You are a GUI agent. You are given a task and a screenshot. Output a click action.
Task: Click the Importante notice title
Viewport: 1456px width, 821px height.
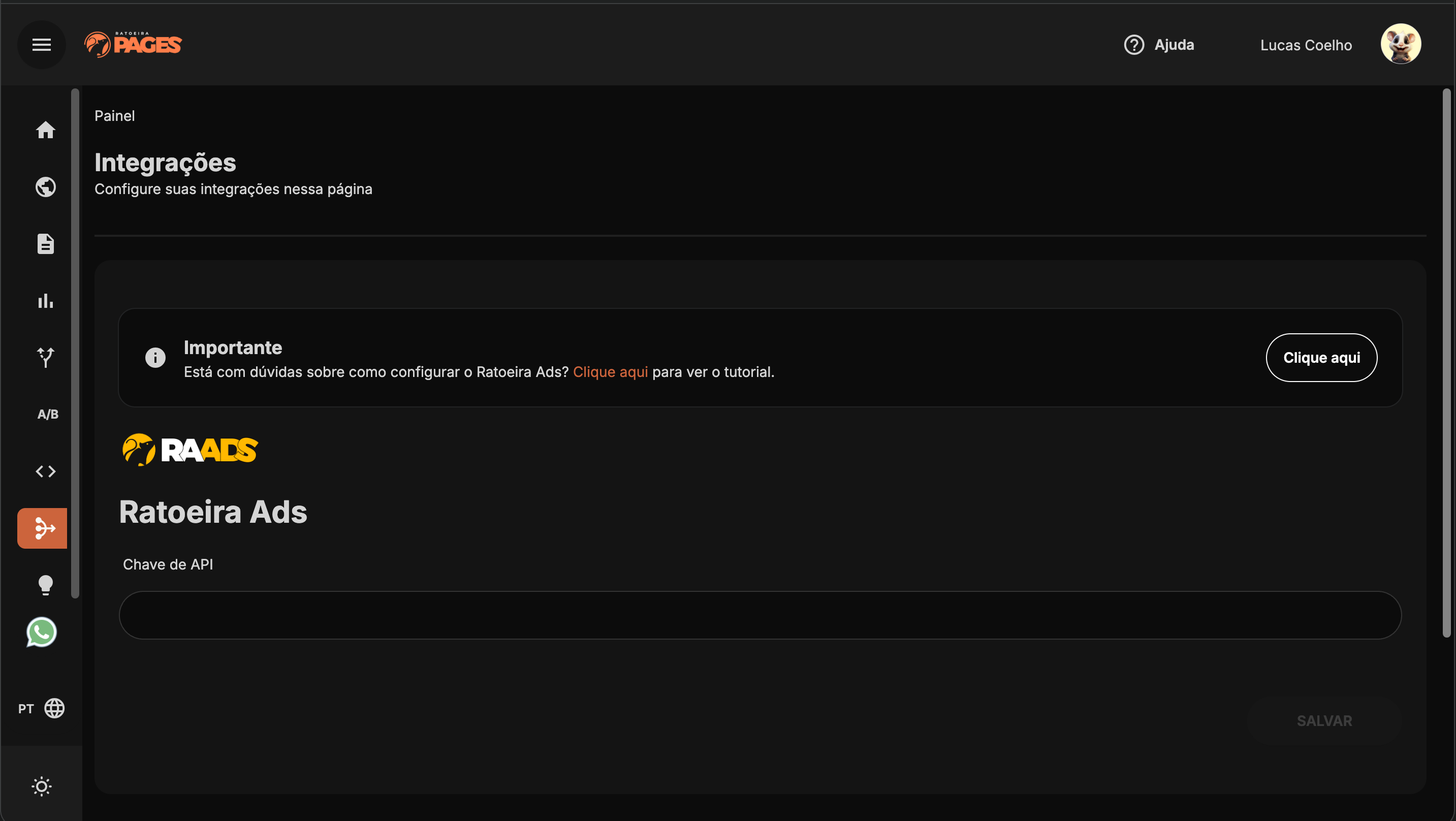pos(233,347)
